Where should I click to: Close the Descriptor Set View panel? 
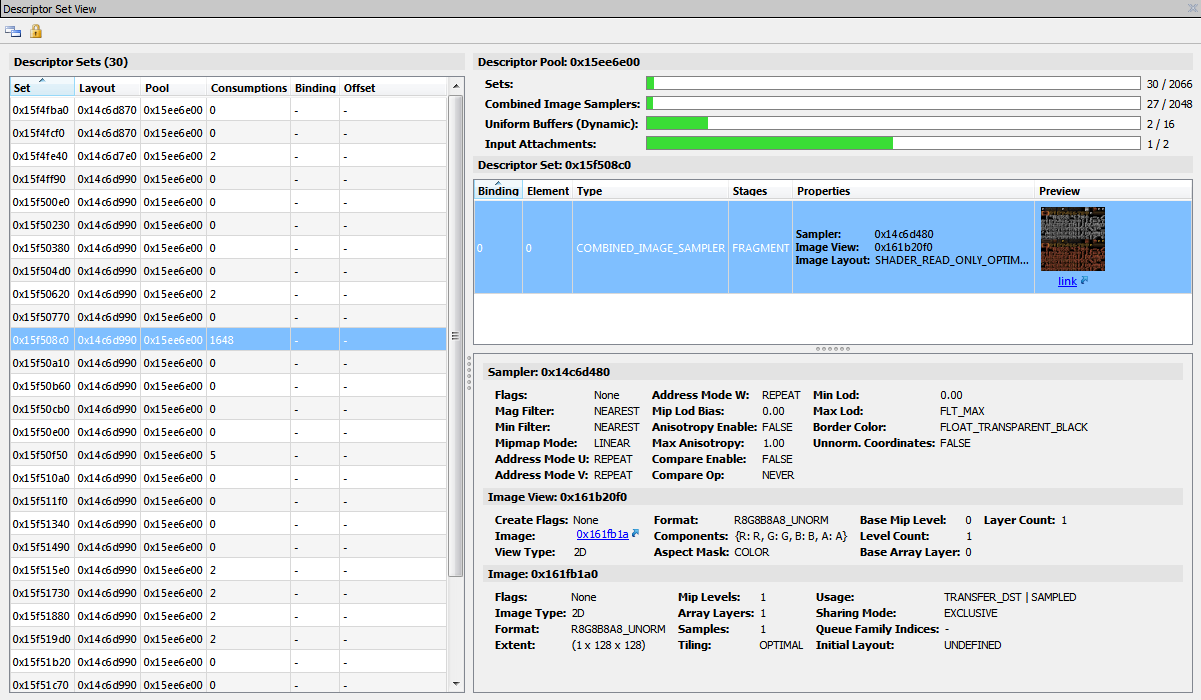click(1192, 8)
